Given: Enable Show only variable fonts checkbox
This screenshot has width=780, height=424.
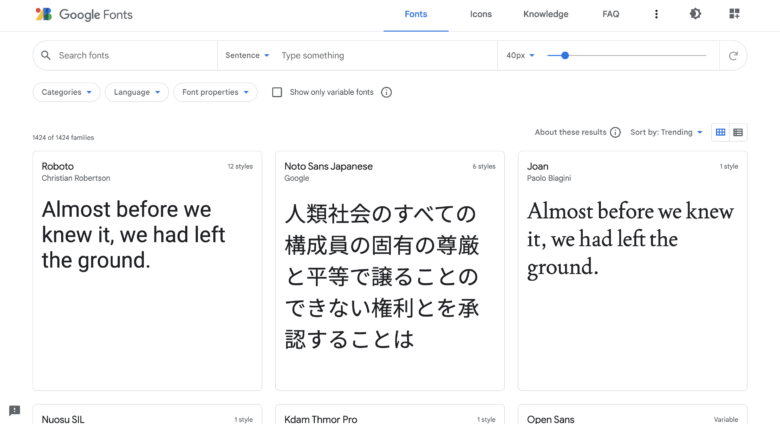Looking at the screenshot, I should point(277,92).
